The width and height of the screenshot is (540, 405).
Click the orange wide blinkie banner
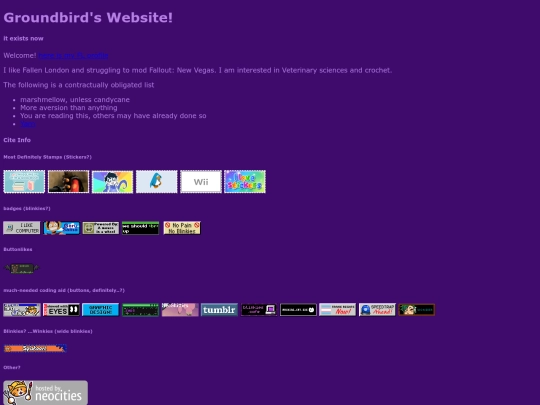35,349
